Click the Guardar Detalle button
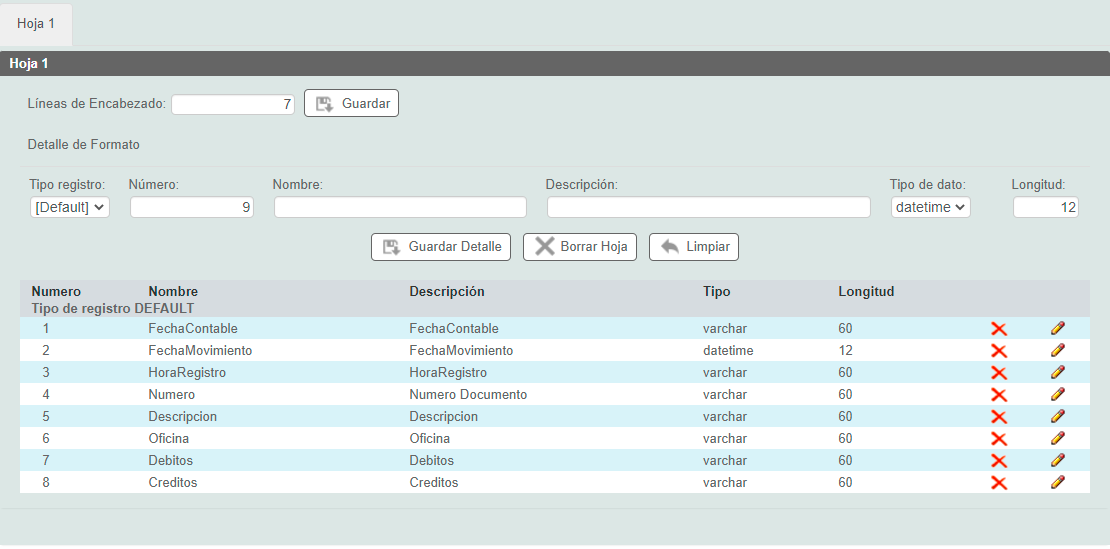The image size is (1110, 549). click(441, 247)
